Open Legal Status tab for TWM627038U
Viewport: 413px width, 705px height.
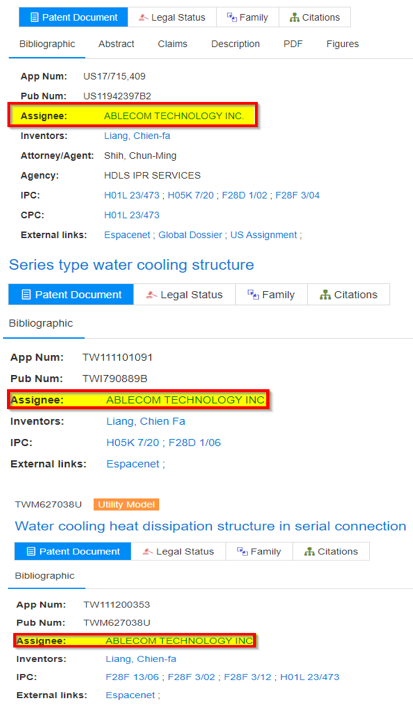(x=178, y=551)
